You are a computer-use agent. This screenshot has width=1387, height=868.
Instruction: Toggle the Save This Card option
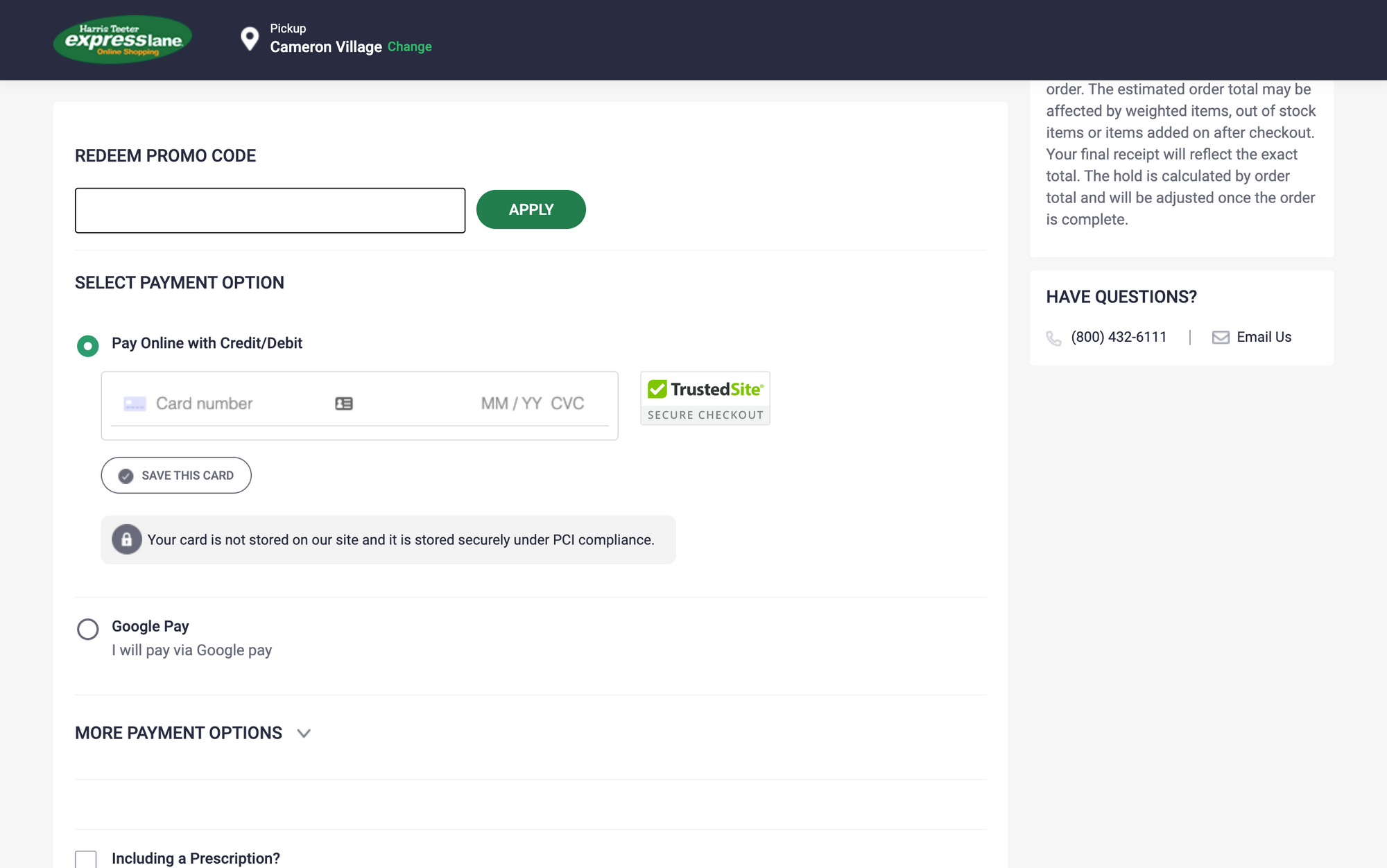(176, 476)
